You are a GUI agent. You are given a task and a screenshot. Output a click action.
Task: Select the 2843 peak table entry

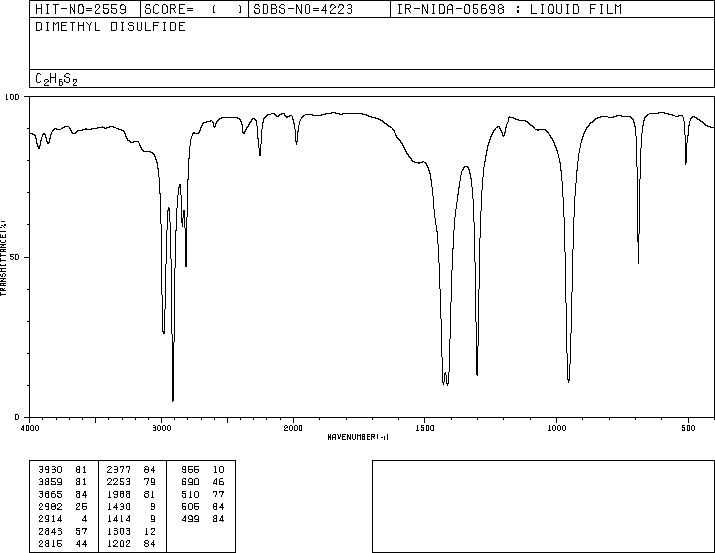click(50, 531)
